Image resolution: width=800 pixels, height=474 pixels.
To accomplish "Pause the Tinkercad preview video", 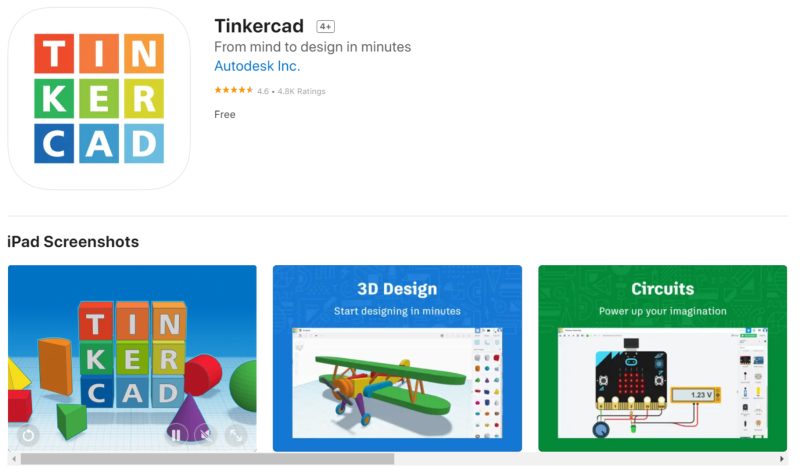I will pos(176,435).
